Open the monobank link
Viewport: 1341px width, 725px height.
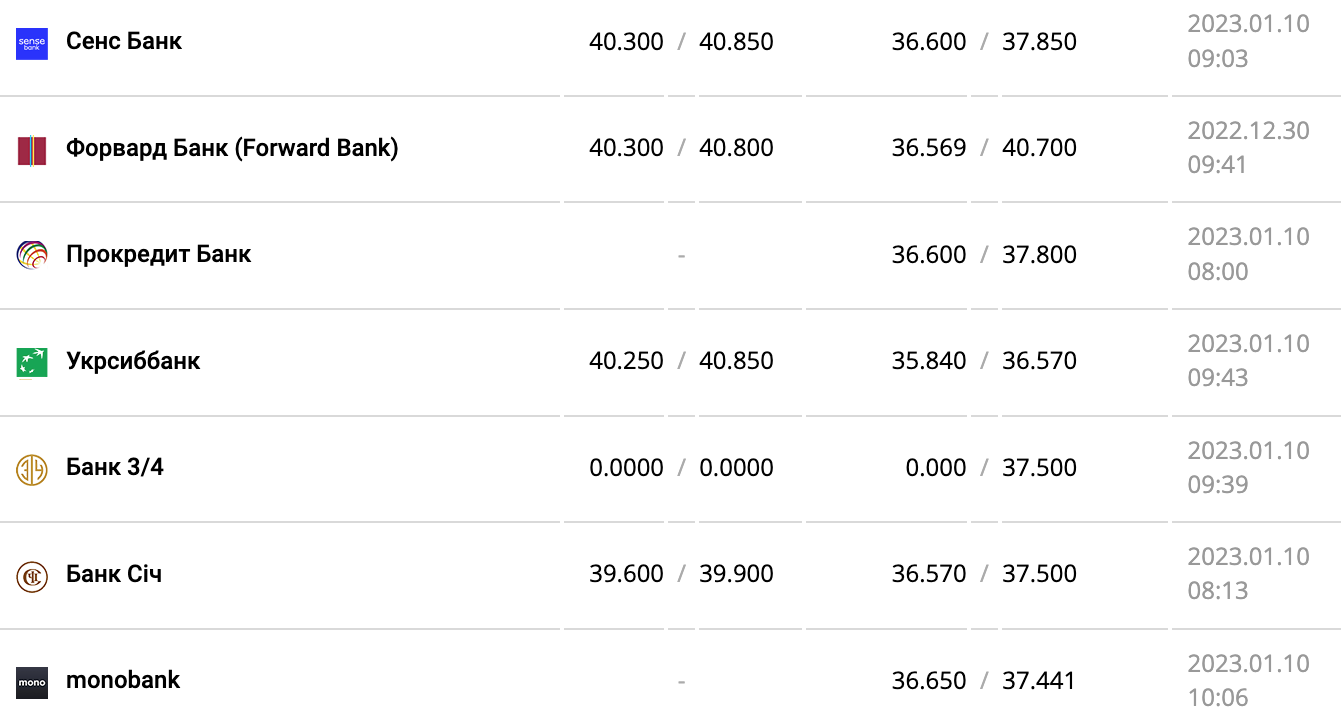(x=123, y=680)
